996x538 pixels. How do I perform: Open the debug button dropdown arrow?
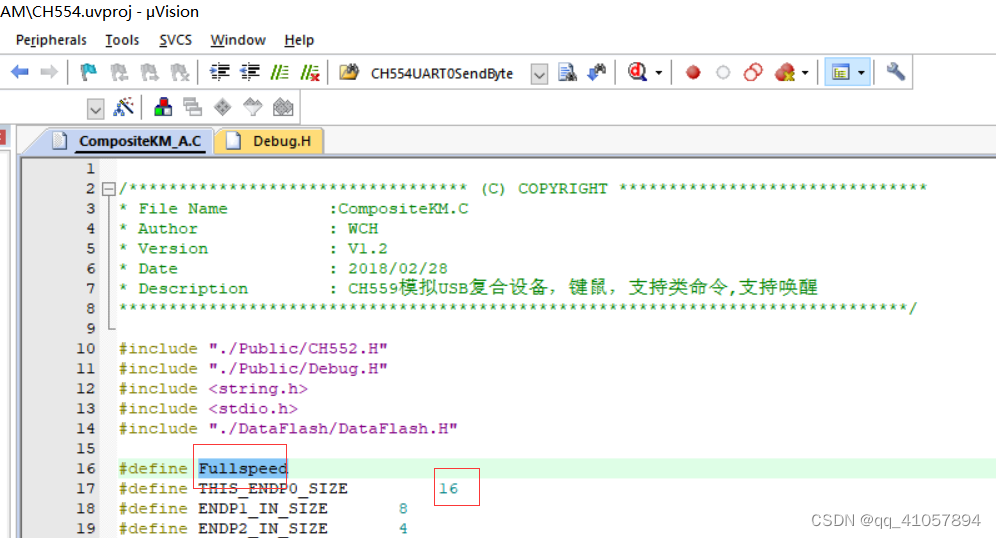pyautogui.click(x=659, y=73)
